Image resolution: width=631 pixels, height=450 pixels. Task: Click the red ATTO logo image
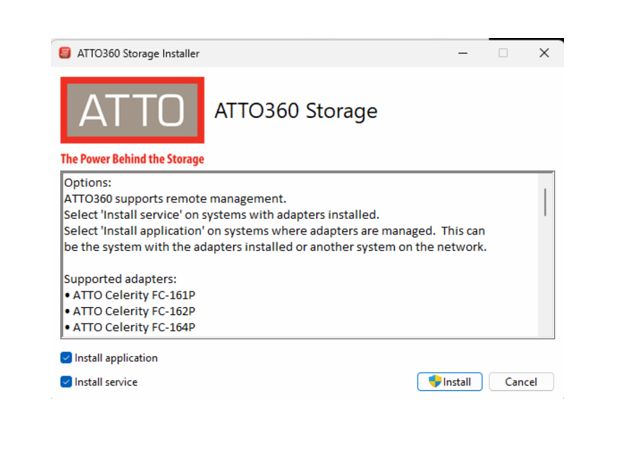tap(132, 109)
